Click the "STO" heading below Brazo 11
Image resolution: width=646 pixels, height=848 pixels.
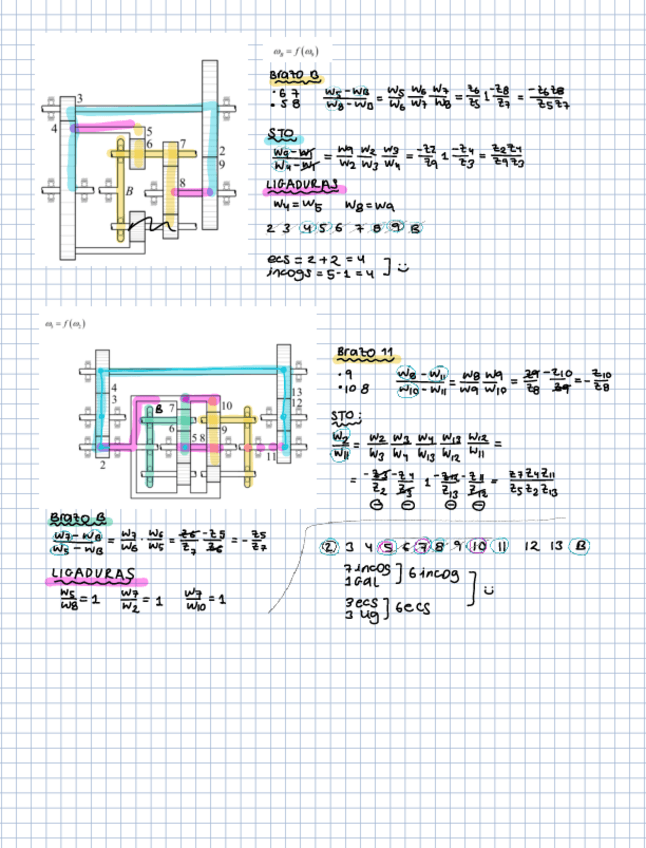(x=347, y=414)
